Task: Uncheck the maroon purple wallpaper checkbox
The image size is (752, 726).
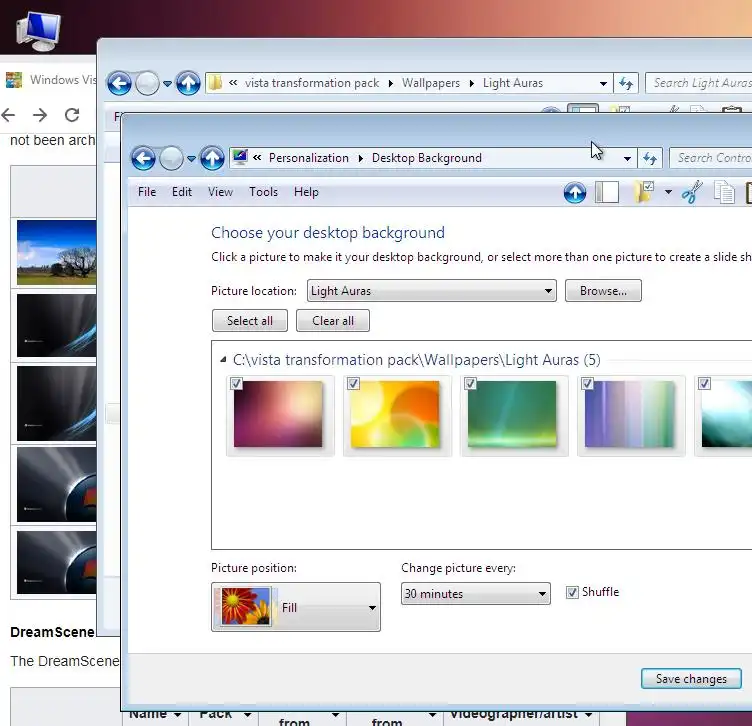Action: pos(236,384)
